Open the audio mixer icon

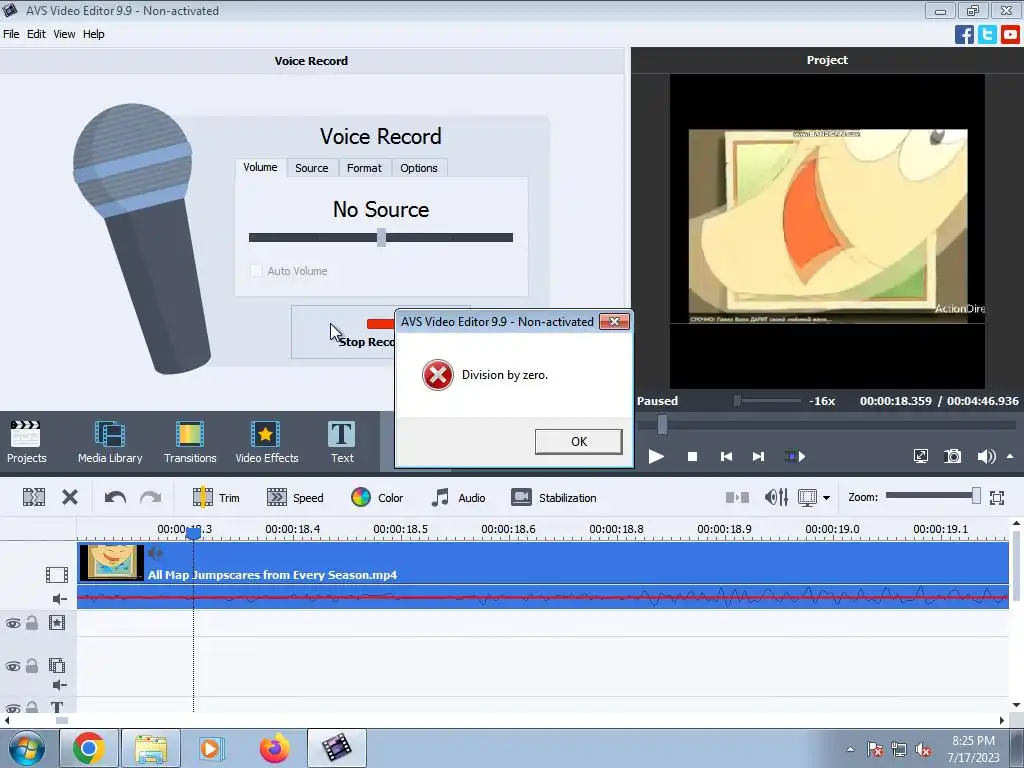tap(776, 498)
